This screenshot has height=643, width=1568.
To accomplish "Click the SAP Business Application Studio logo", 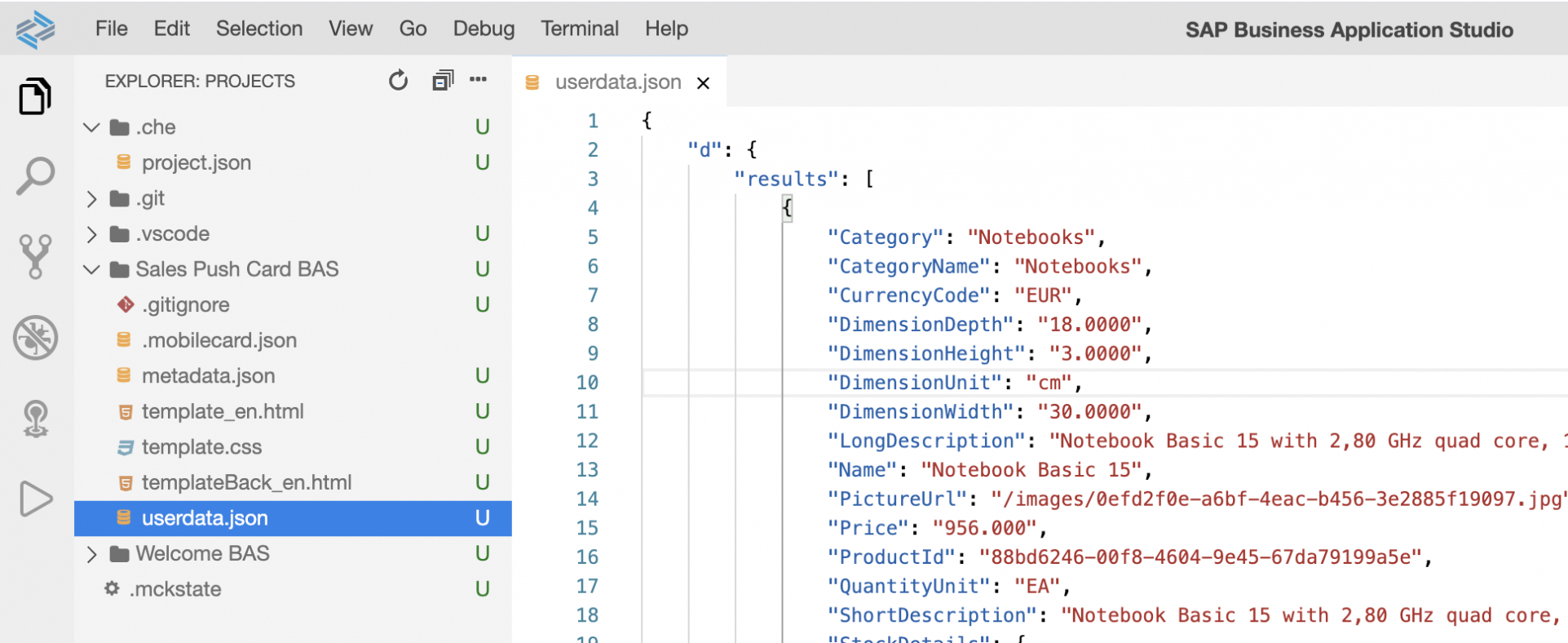I will (35, 29).
